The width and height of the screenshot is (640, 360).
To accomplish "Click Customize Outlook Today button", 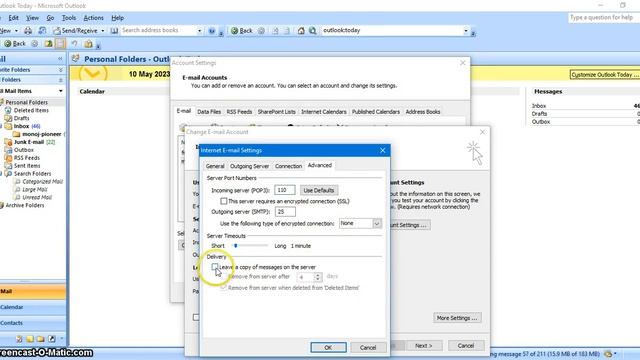I will [605, 75].
